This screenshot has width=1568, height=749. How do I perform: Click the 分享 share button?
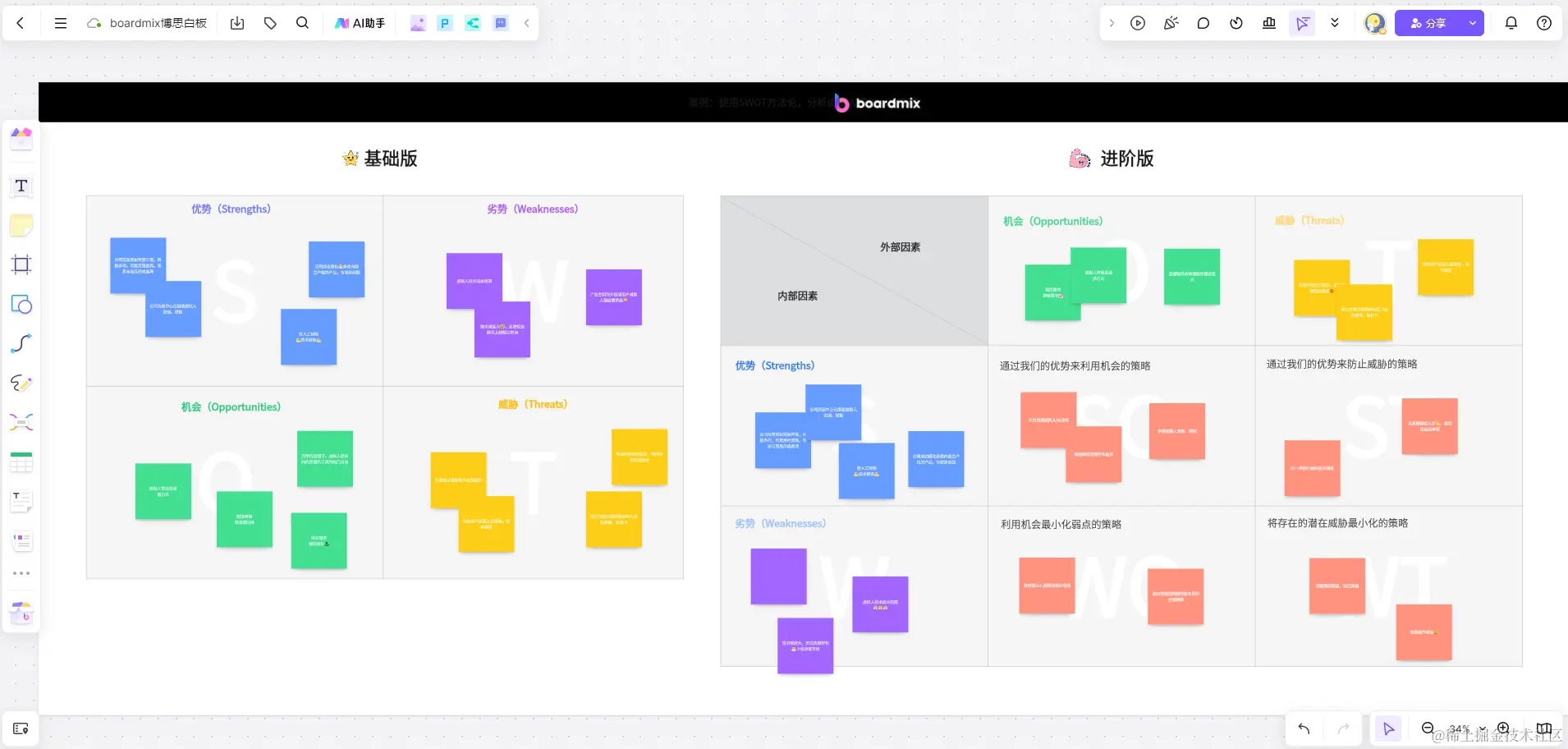[x=1428, y=23]
